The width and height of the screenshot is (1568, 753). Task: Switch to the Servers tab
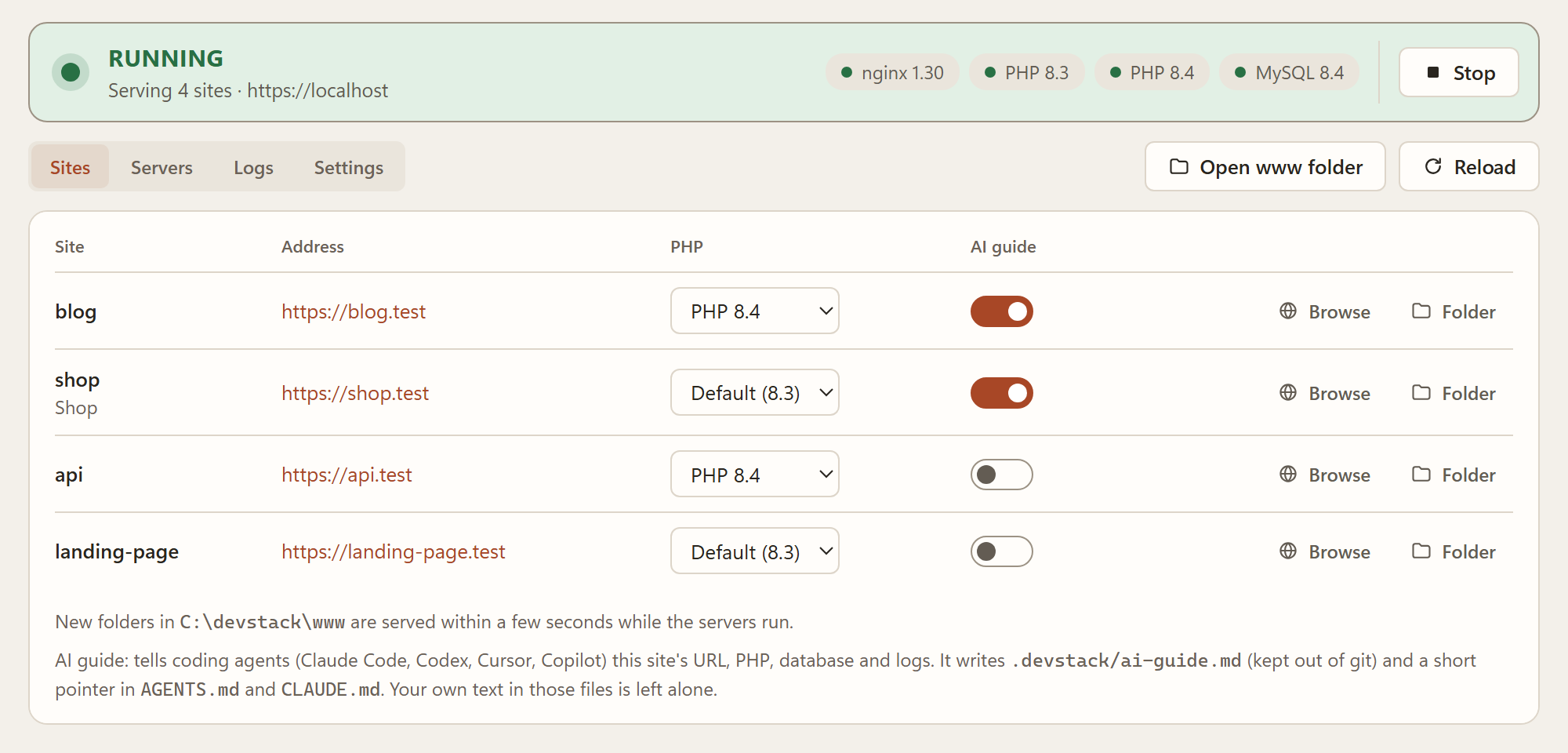pyautogui.click(x=162, y=167)
